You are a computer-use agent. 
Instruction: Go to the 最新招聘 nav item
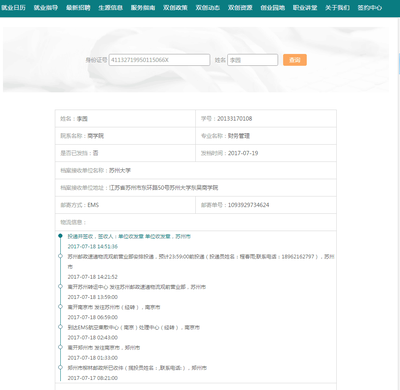tap(78, 8)
